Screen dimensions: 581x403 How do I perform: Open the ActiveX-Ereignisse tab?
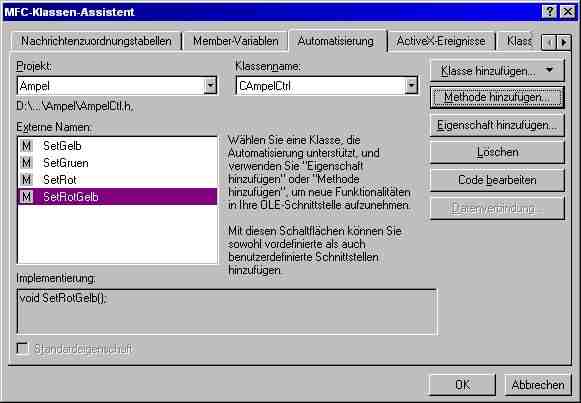[x=441, y=41]
